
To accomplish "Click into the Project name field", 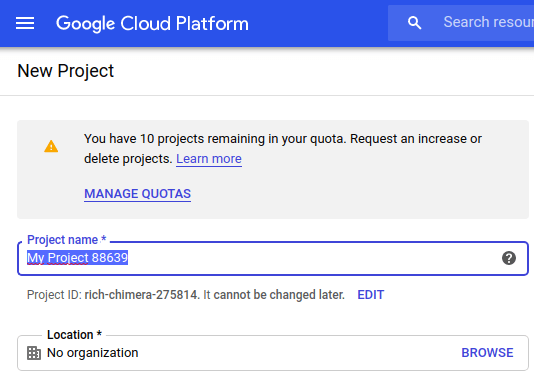I will tap(273, 258).
